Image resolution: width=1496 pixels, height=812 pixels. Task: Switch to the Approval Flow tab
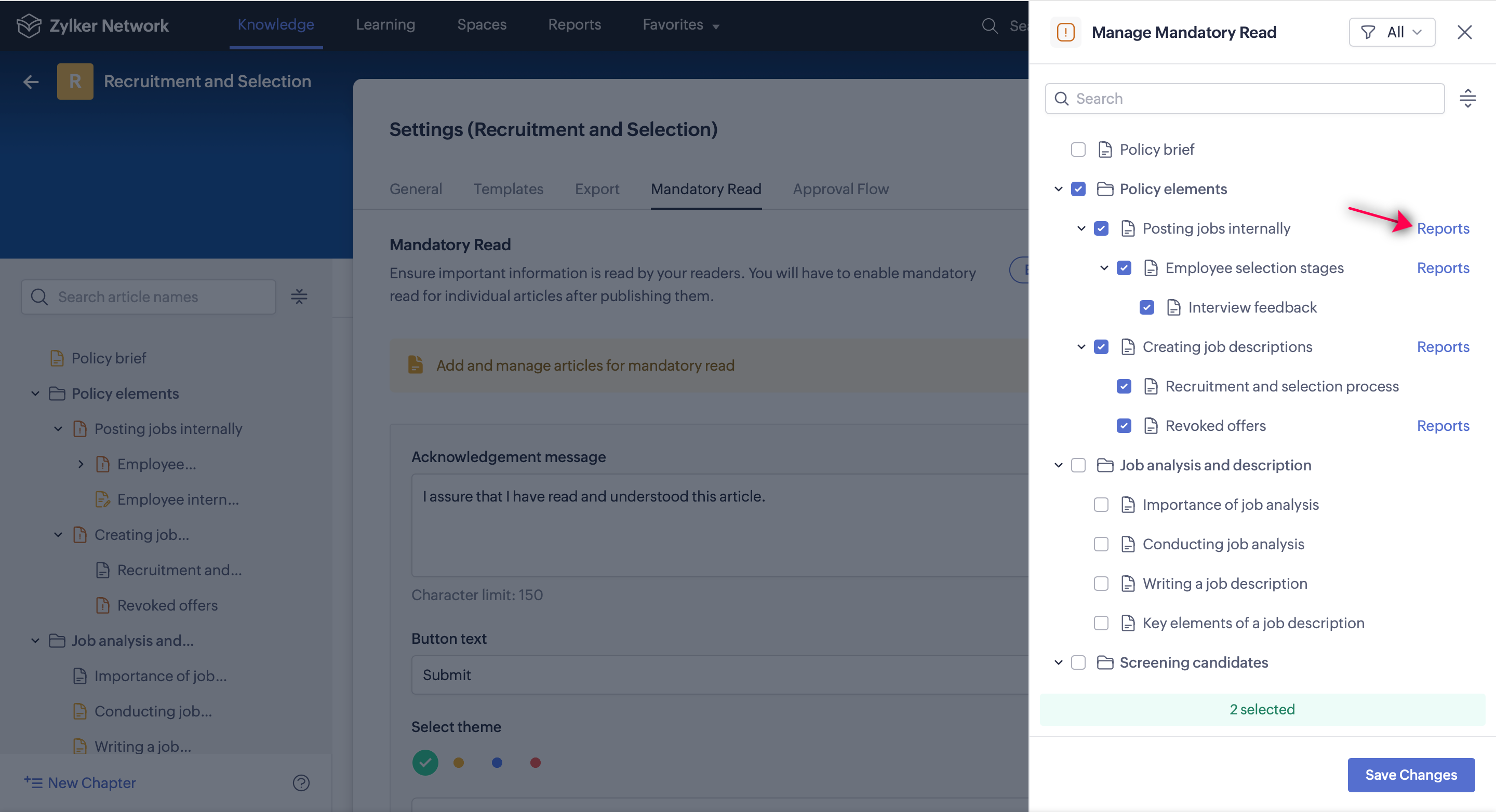pos(840,189)
